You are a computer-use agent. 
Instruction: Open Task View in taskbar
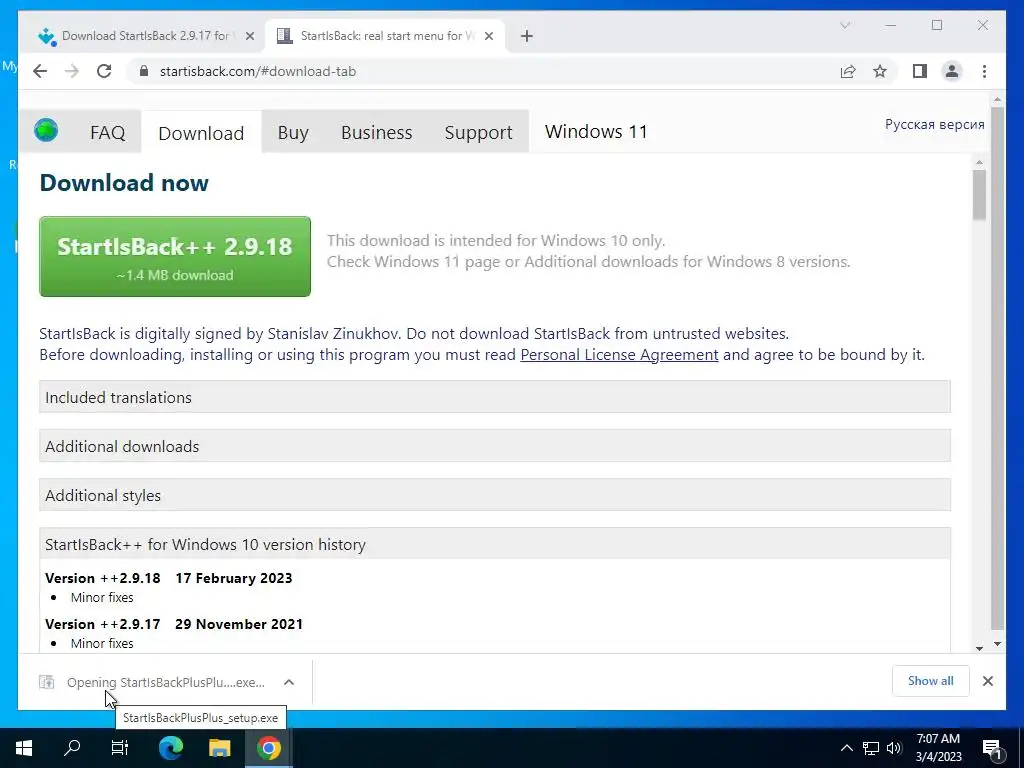(x=120, y=748)
